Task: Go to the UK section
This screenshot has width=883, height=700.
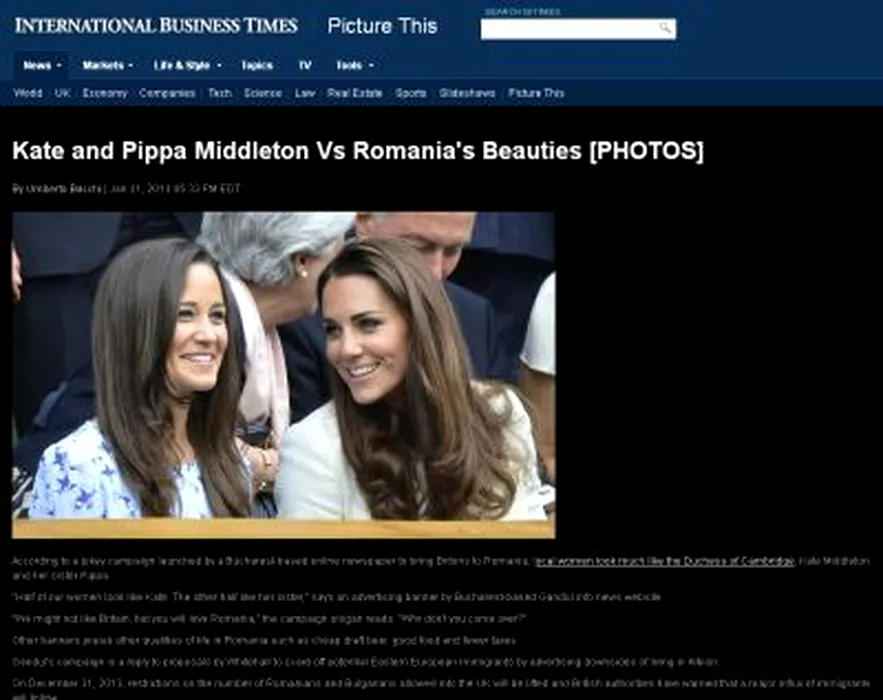Action: click(x=63, y=93)
